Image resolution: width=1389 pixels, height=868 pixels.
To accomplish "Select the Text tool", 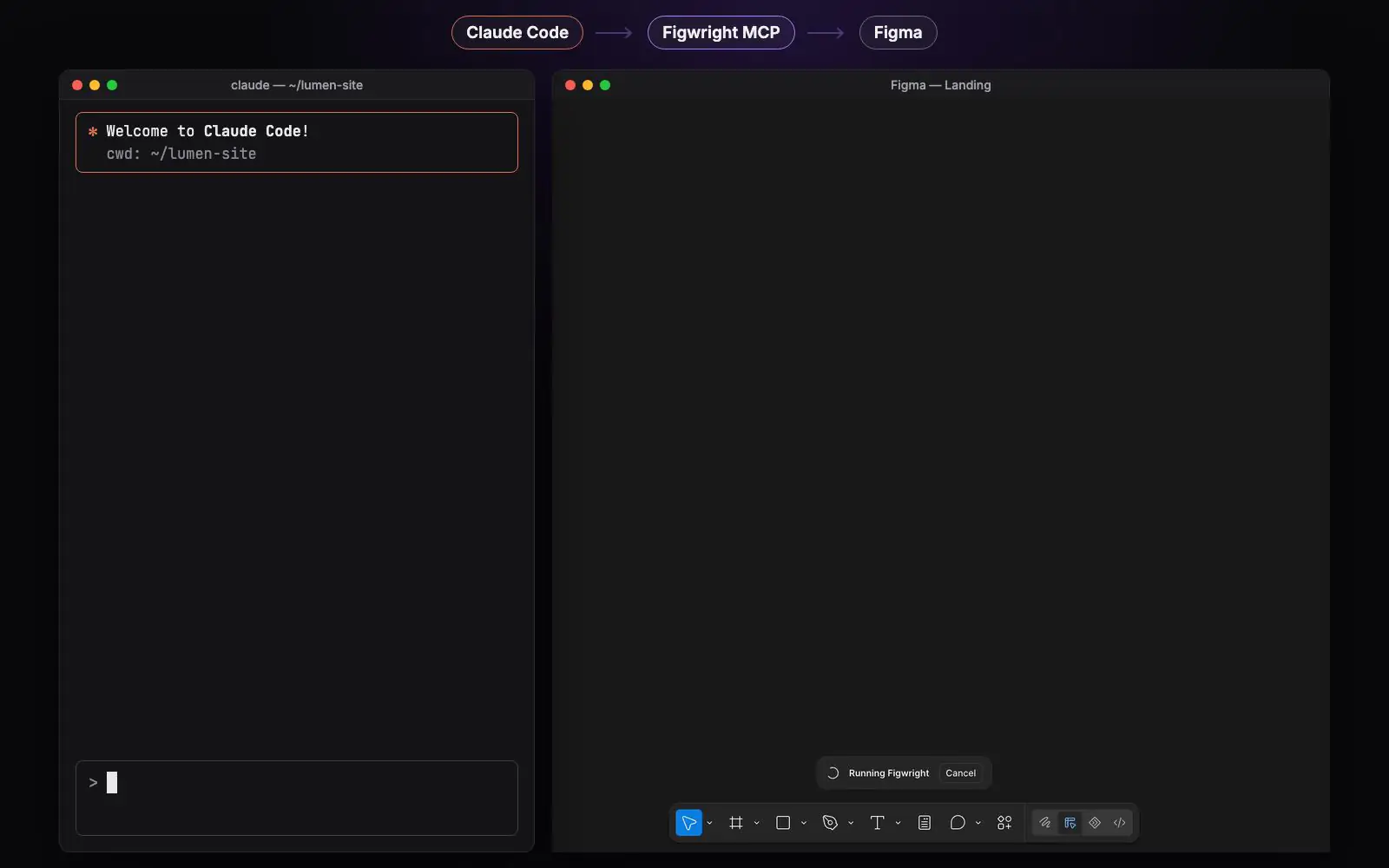I will click(877, 823).
